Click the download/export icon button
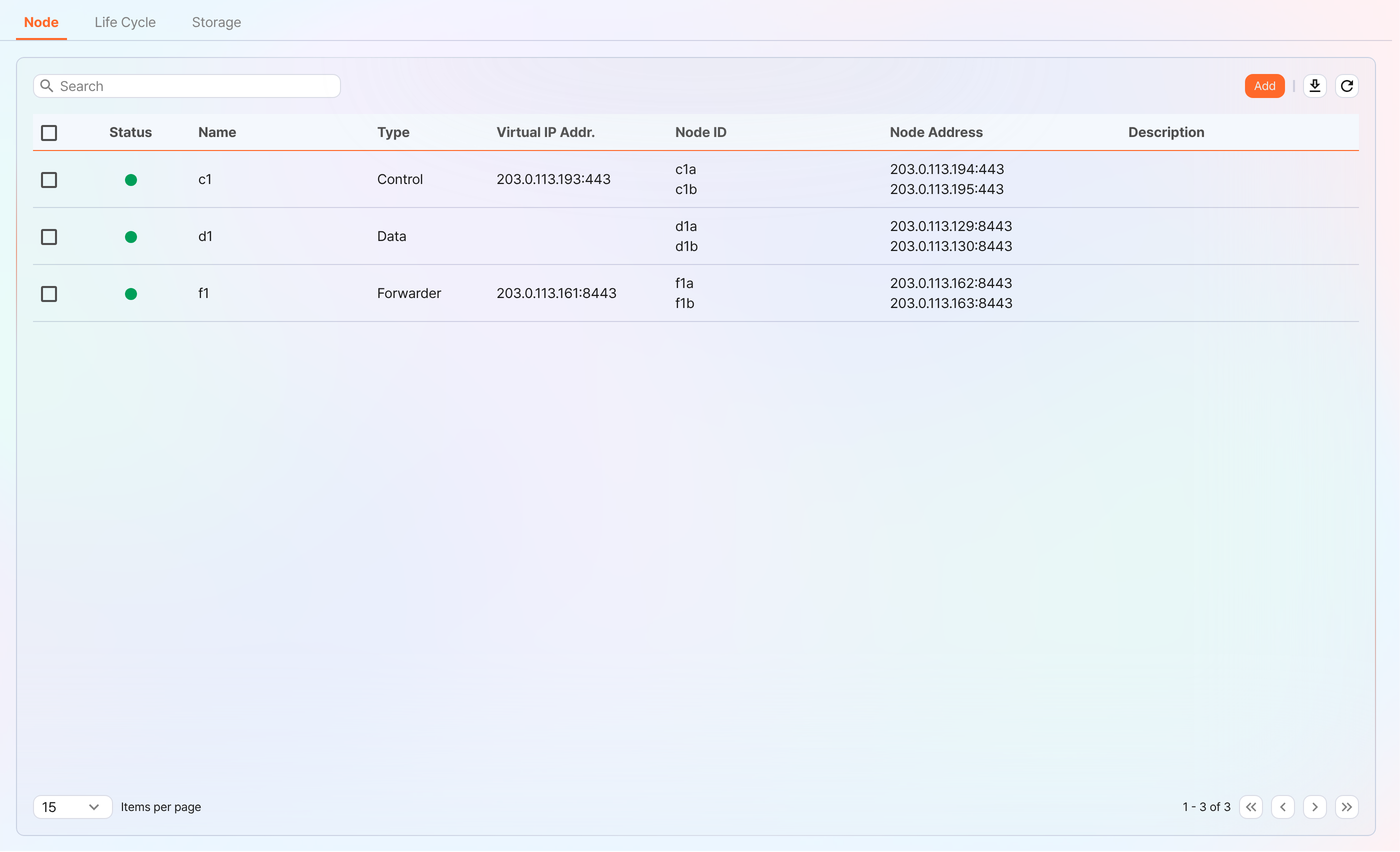Image resolution: width=1400 pixels, height=852 pixels. tap(1314, 86)
